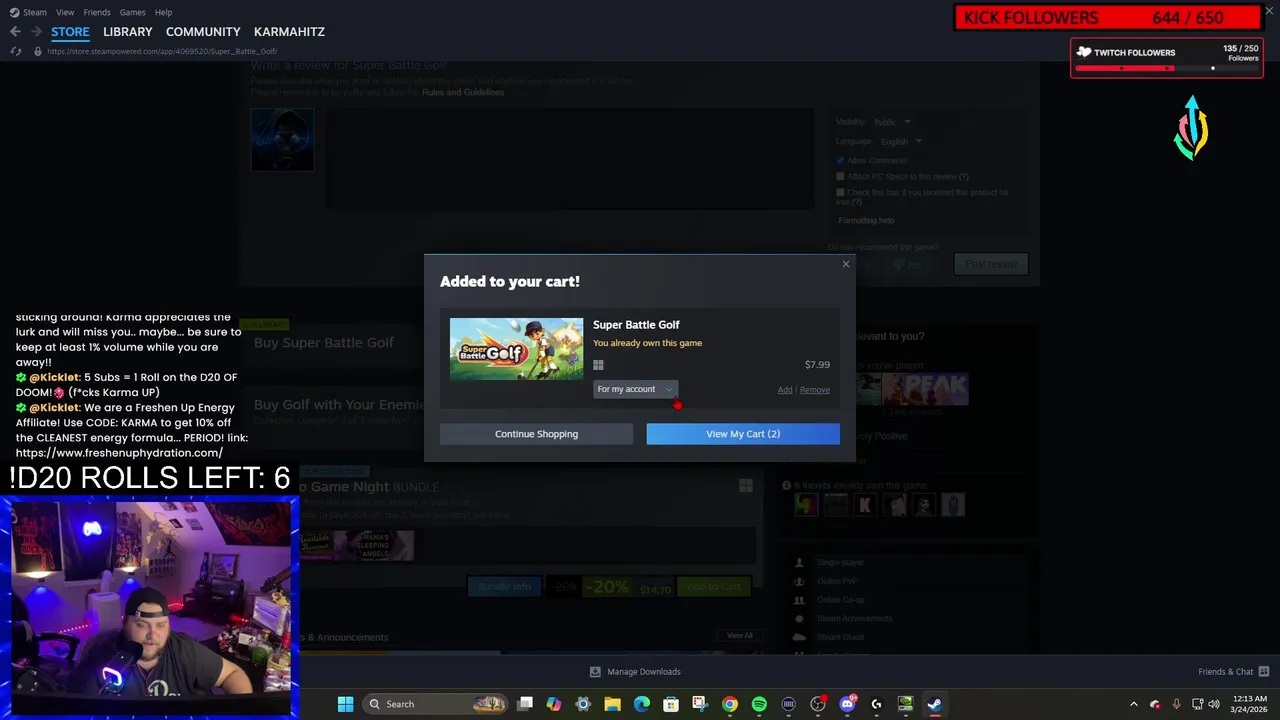Open the network tray icon
The image size is (1280, 720).
point(1197,704)
